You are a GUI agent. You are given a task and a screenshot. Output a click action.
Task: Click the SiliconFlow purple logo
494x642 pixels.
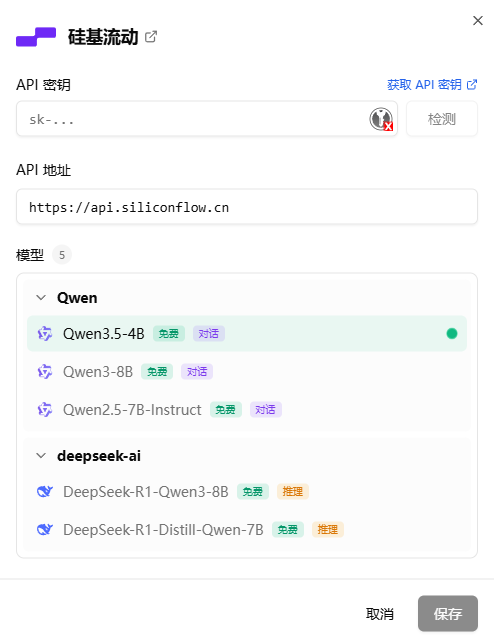pyautogui.click(x=36, y=37)
